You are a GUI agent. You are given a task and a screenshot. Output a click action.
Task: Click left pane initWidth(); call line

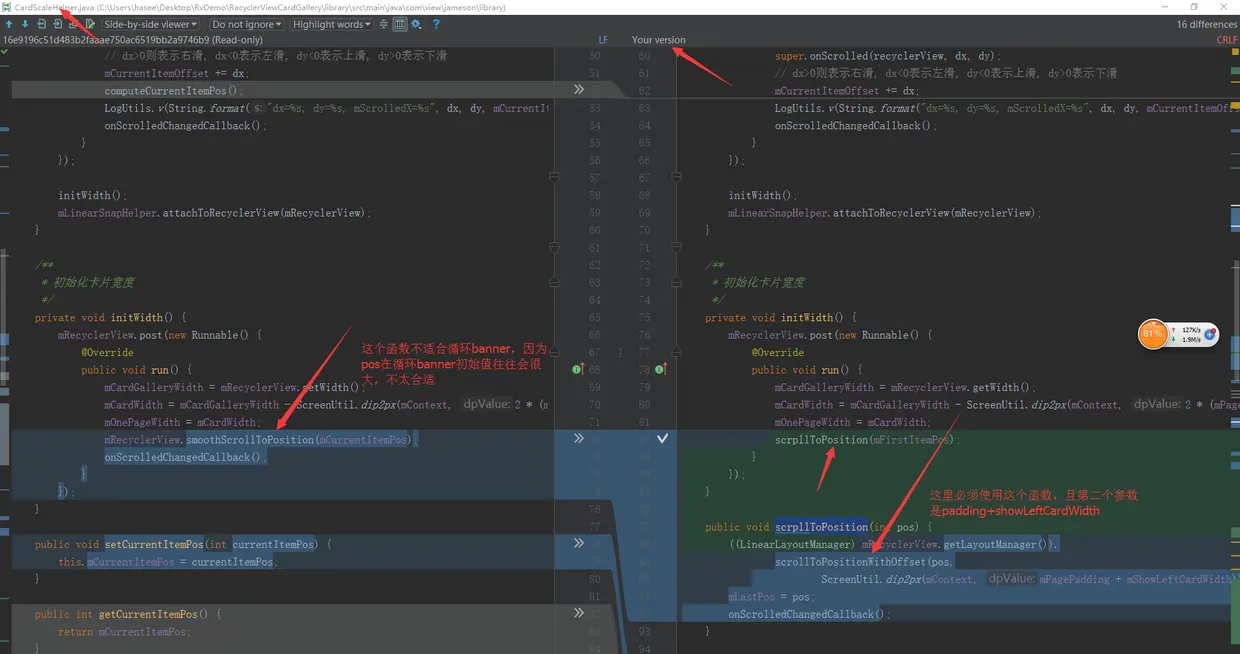click(93, 195)
